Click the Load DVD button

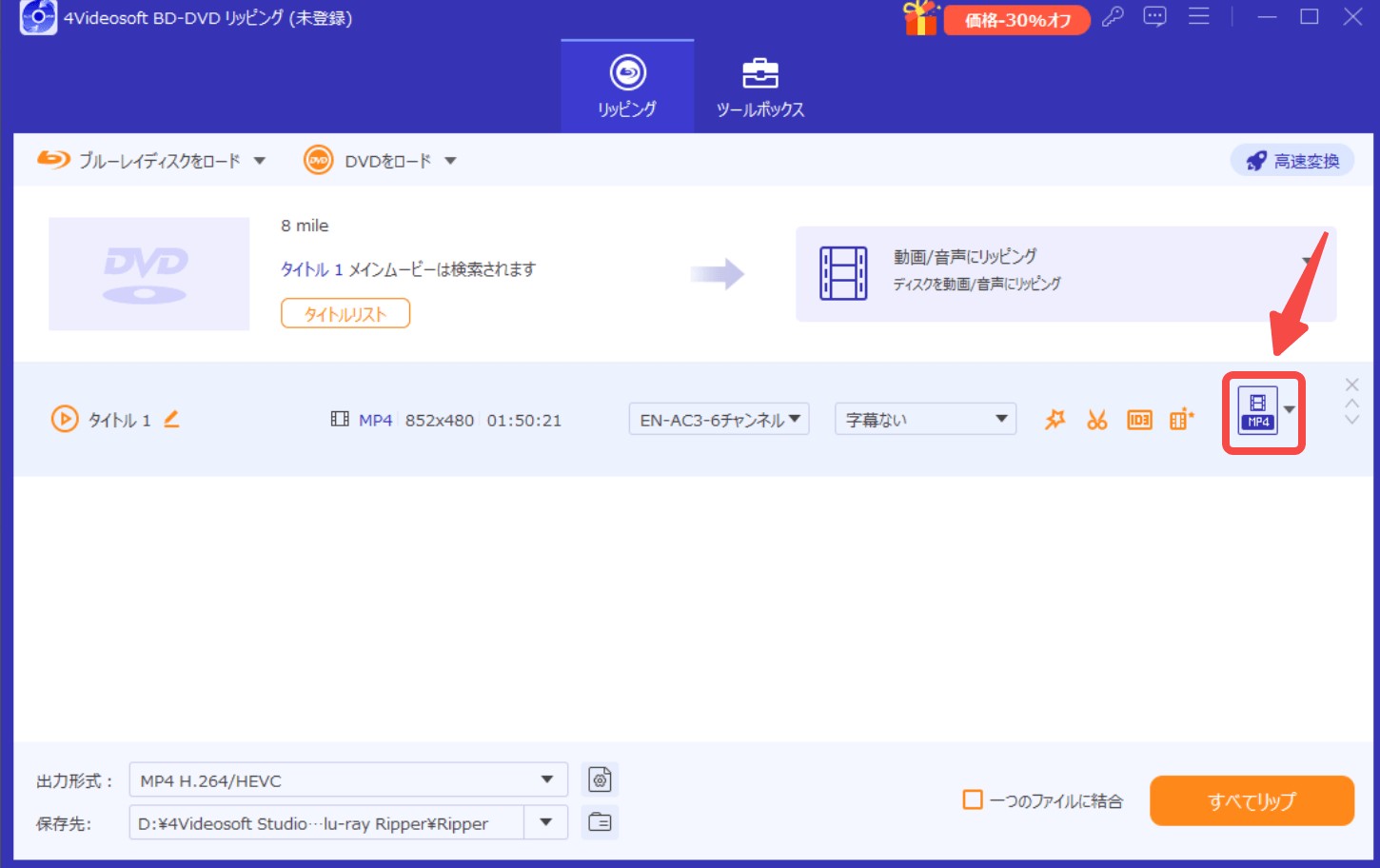tap(366, 161)
